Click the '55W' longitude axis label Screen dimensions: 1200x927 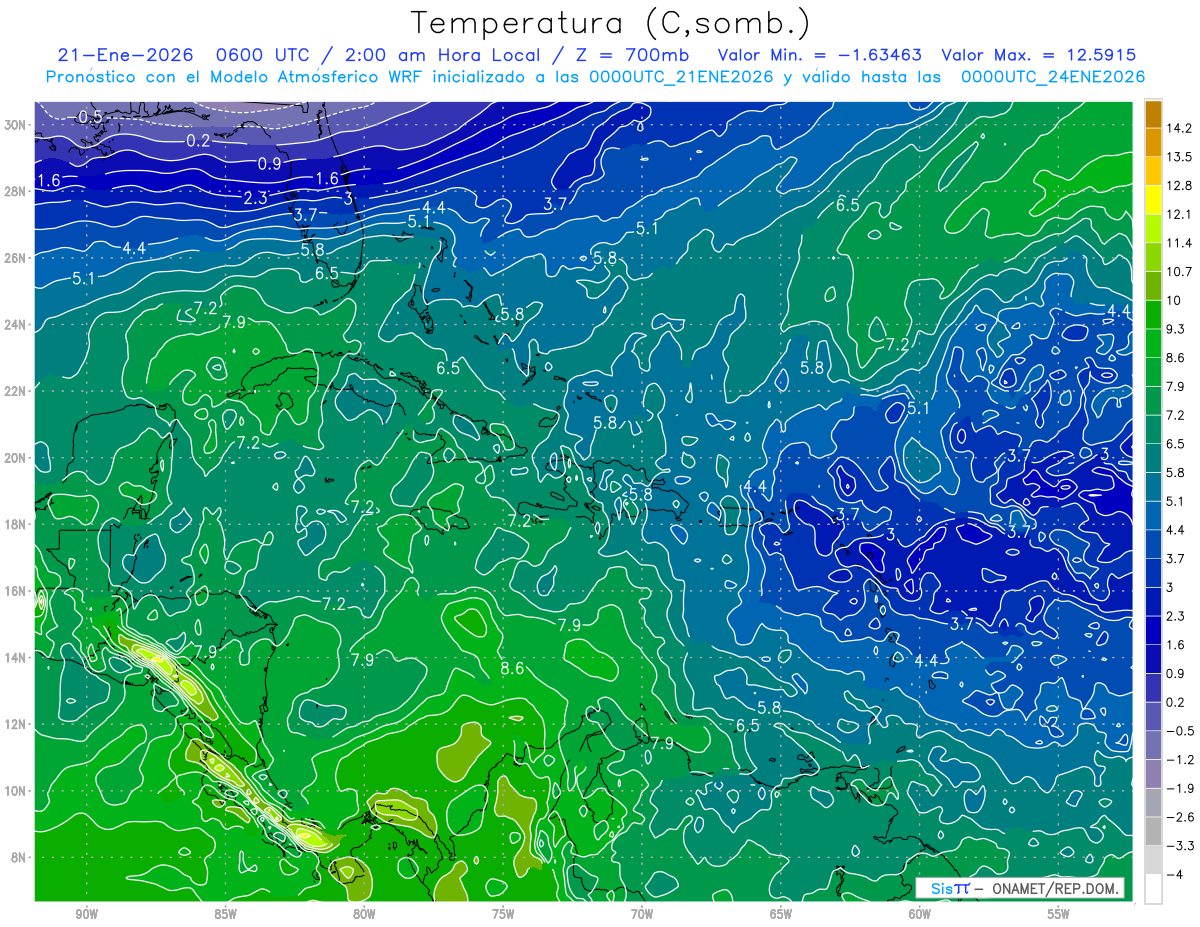click(1058, 915)
